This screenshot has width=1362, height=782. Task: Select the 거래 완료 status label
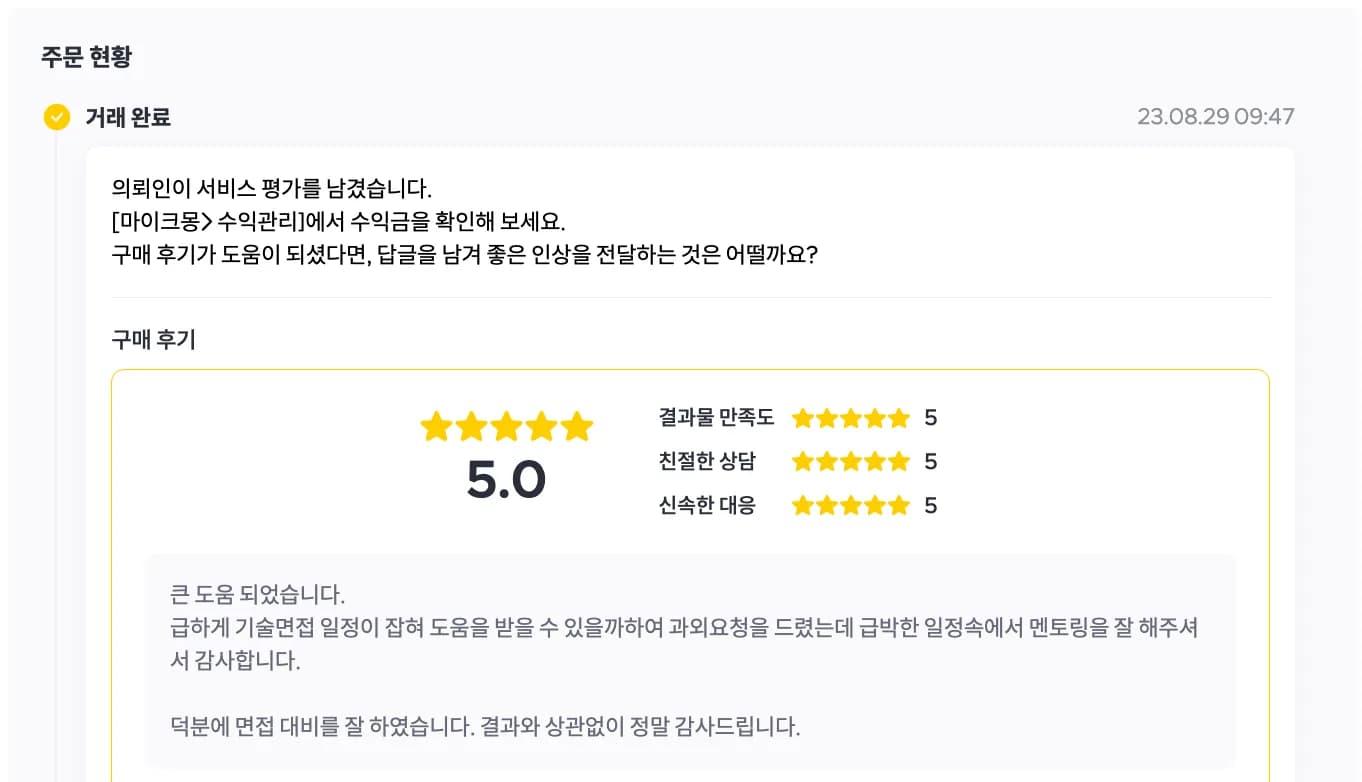[128, 117]
